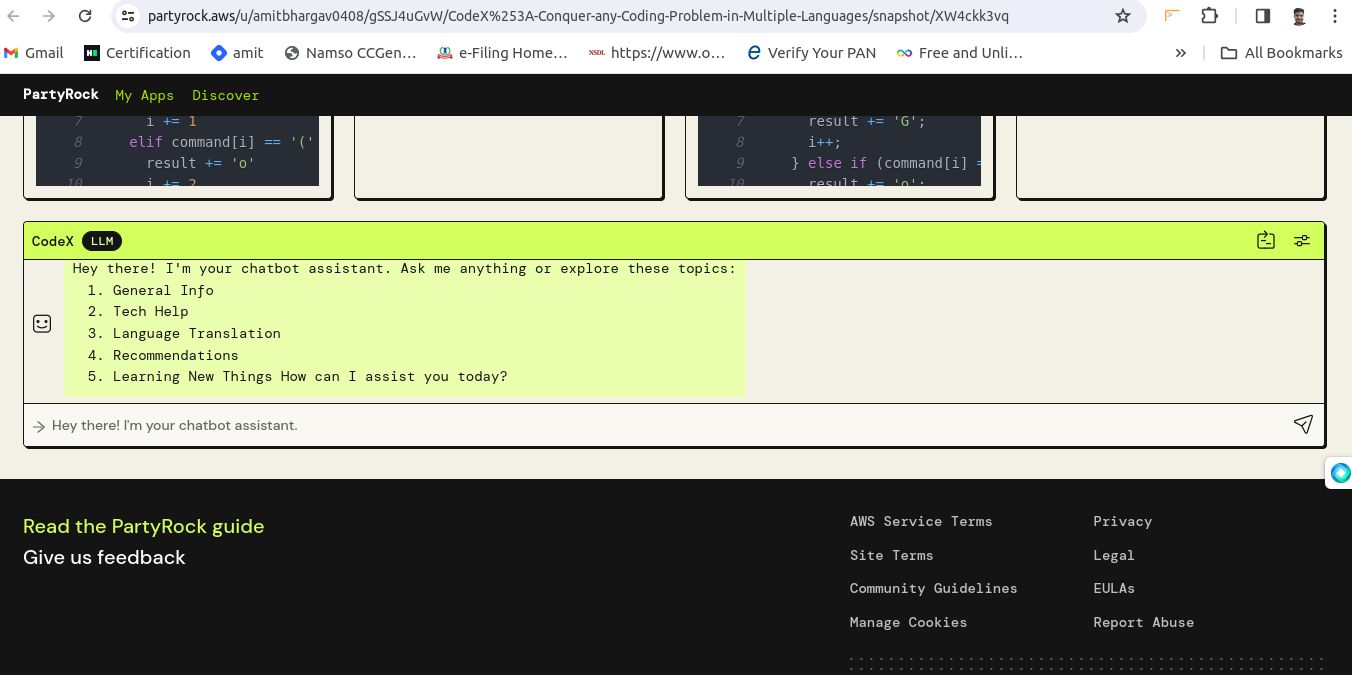Click the chatbot smiley avatar icon
Screen dimensions: 1352x675
[x=42, y=323]
